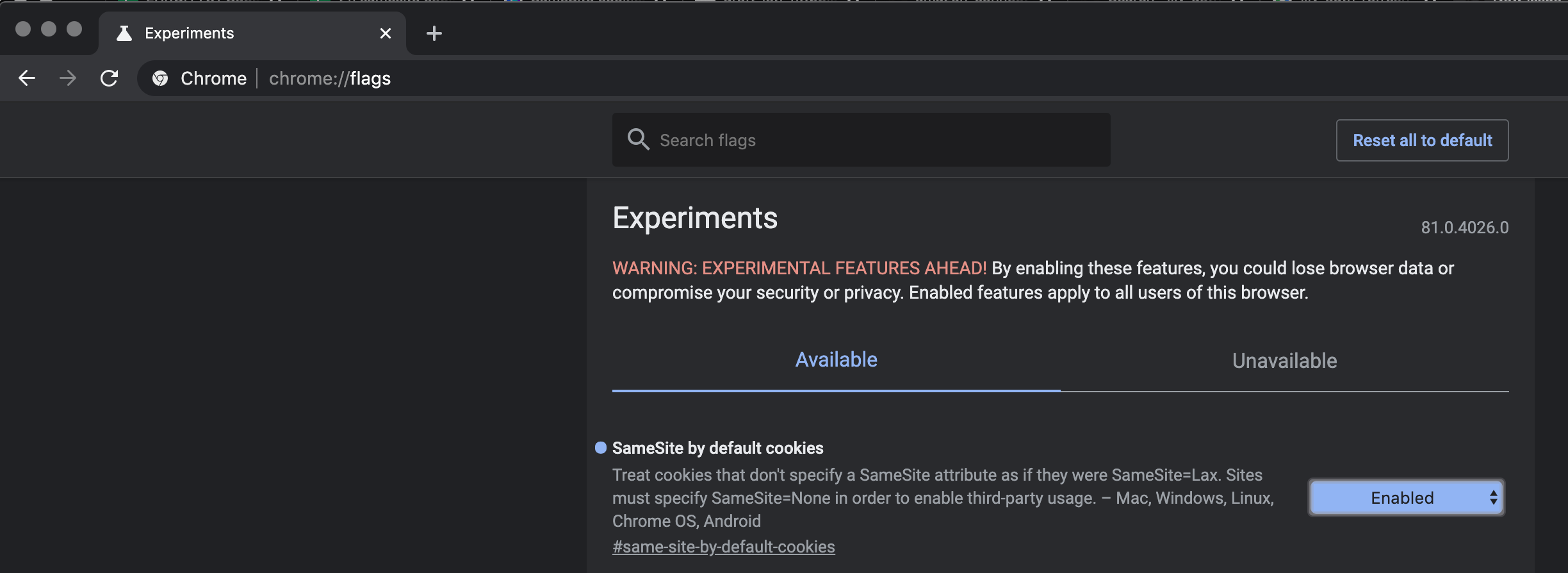This screenshot has width=1568, height=573.
Task: Click the forward navigation arrow
Action: [x=68, y=78]
